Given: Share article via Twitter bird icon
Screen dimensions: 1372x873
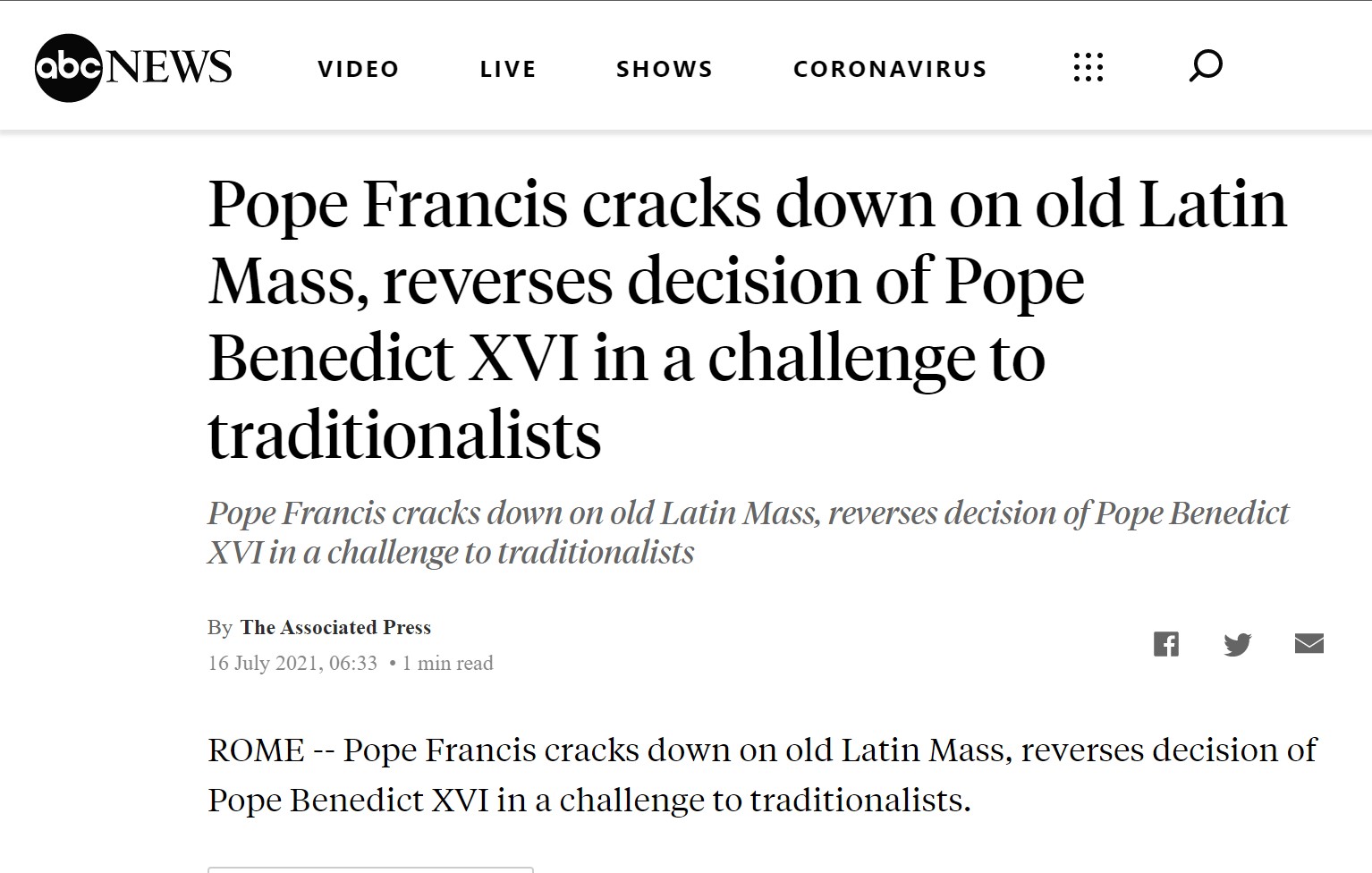Looking at the screenshot, I should (x=1238, y=644).
